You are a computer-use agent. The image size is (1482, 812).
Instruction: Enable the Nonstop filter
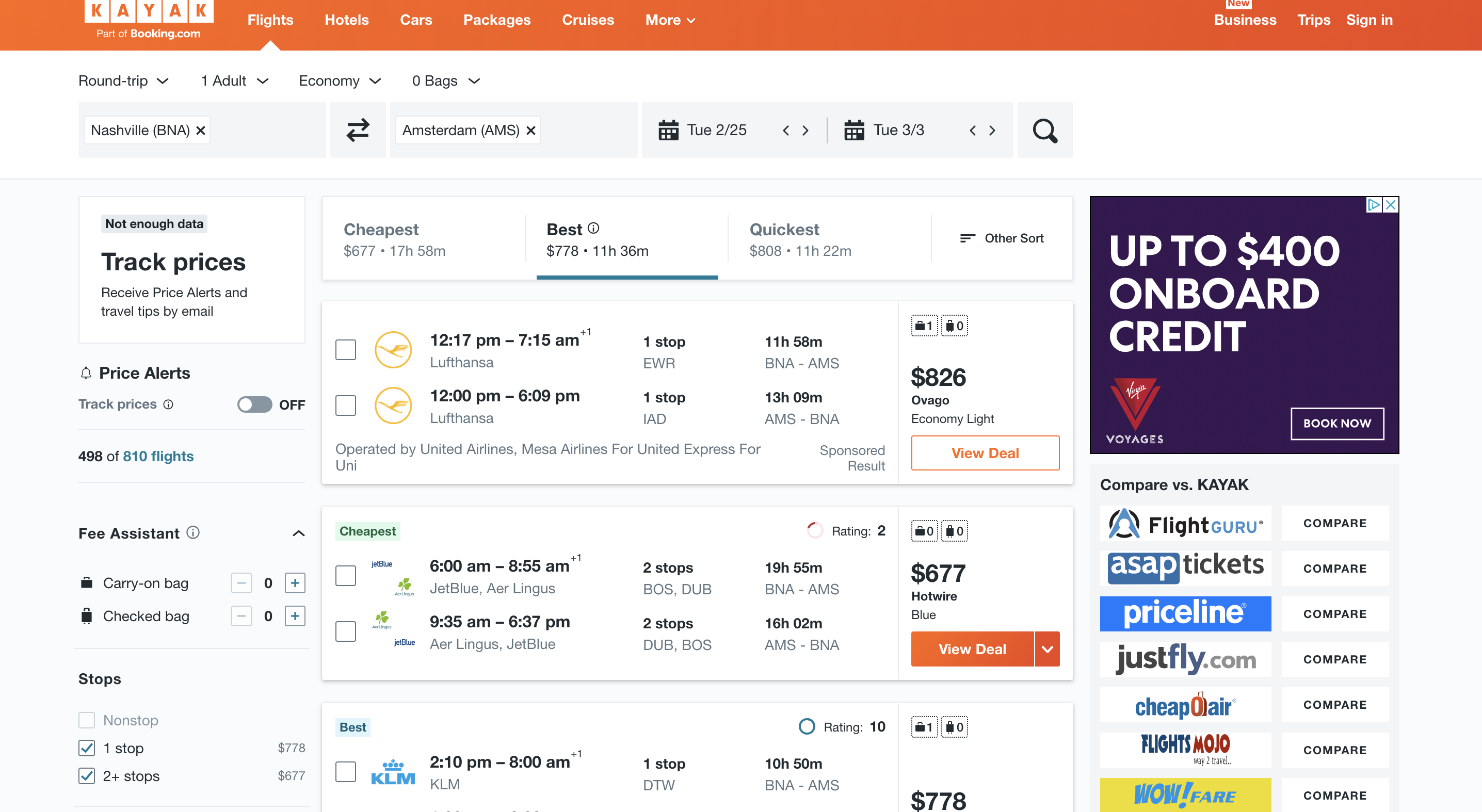coord(86,720)
